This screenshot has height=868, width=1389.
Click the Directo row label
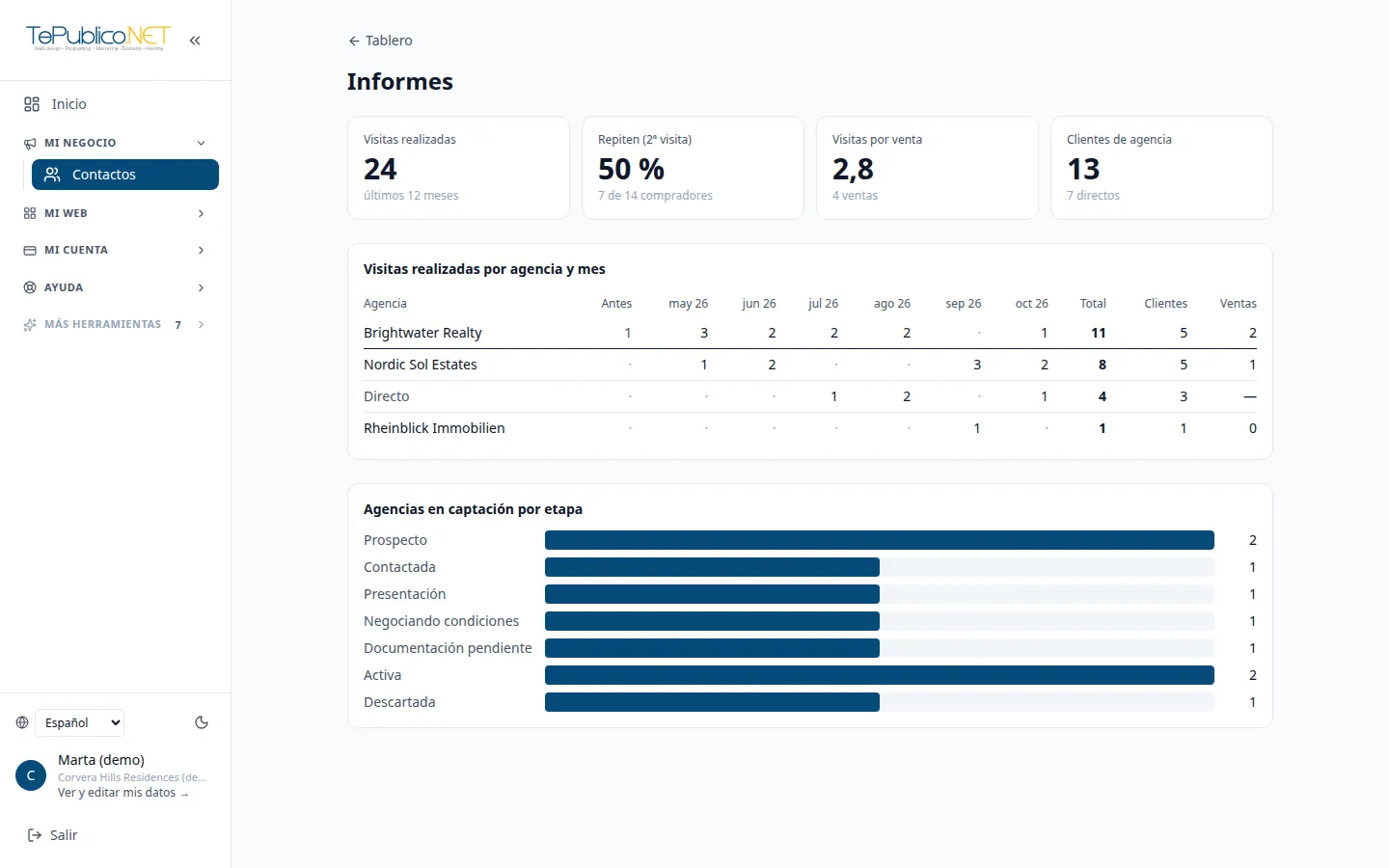(387, 396)
